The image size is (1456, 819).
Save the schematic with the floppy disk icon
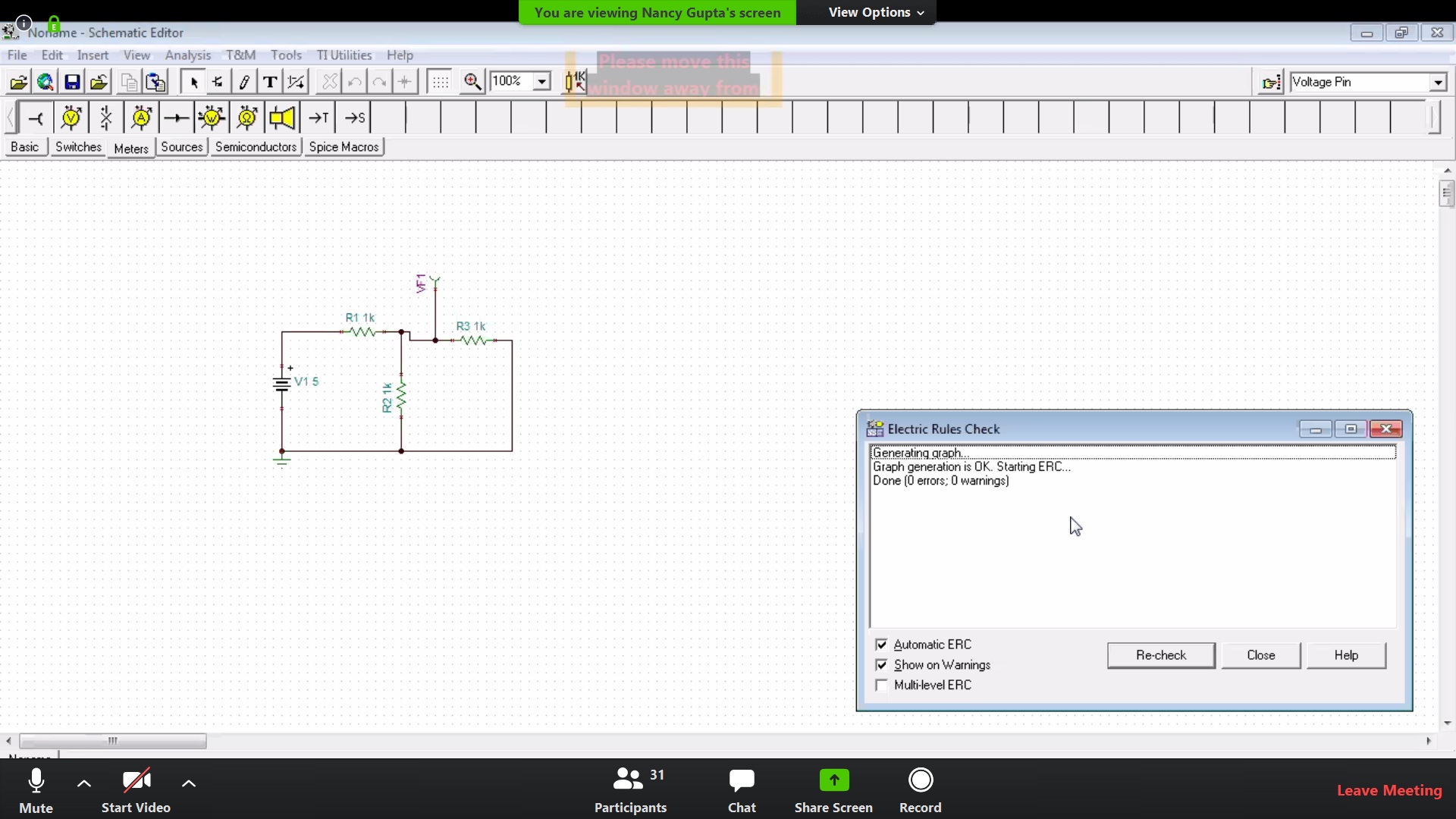(72, 82)
